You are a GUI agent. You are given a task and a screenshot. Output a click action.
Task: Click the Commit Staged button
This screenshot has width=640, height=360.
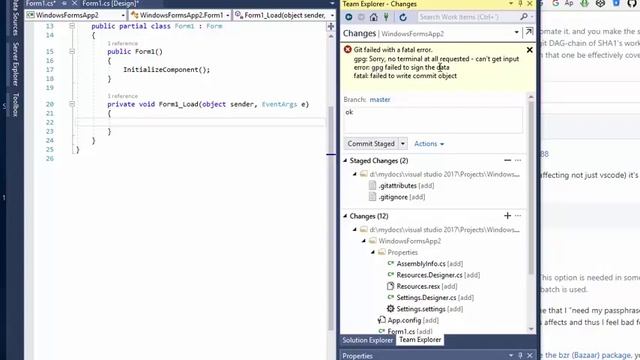tap(371, 144)
